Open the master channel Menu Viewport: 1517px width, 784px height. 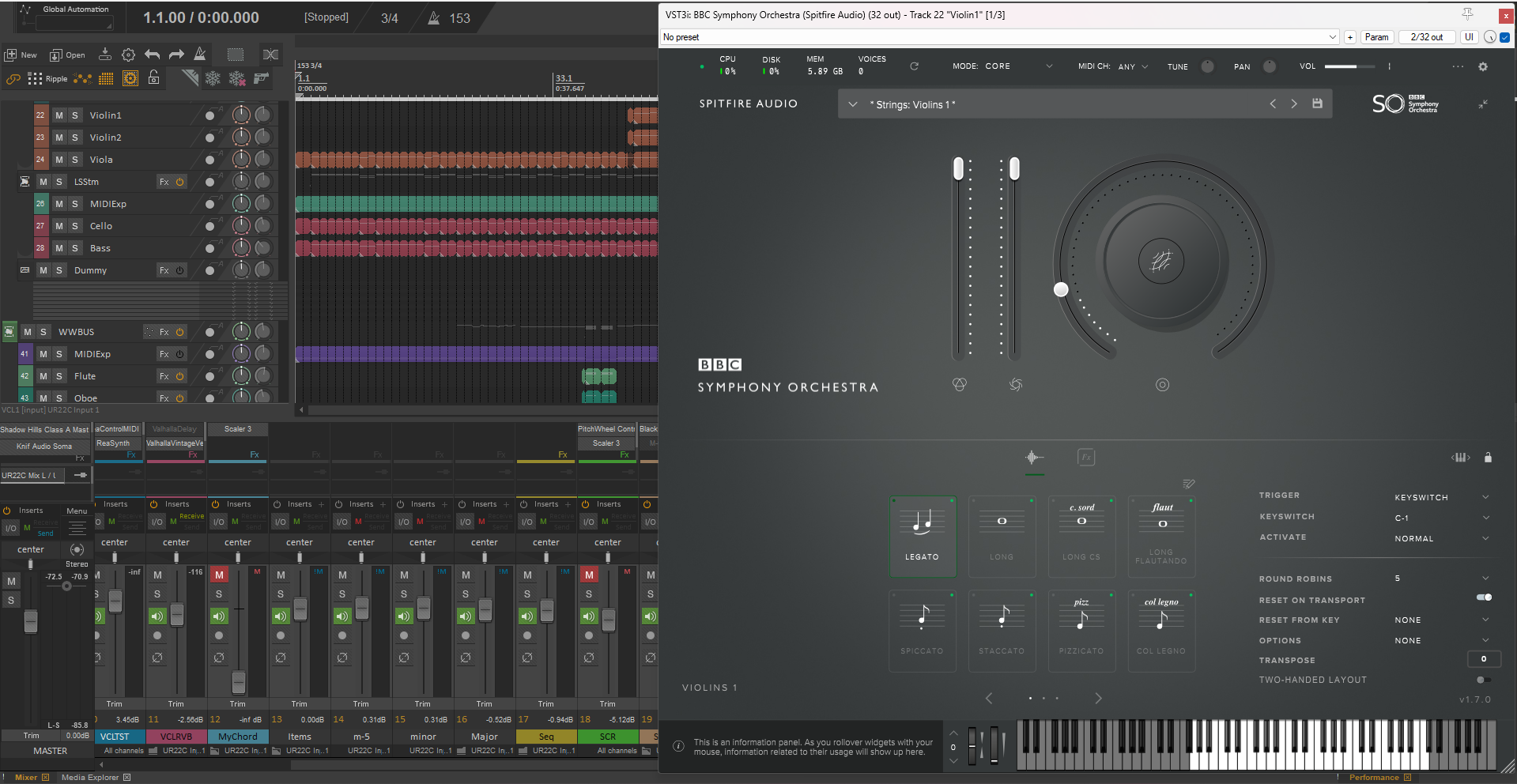pos(77,511)
